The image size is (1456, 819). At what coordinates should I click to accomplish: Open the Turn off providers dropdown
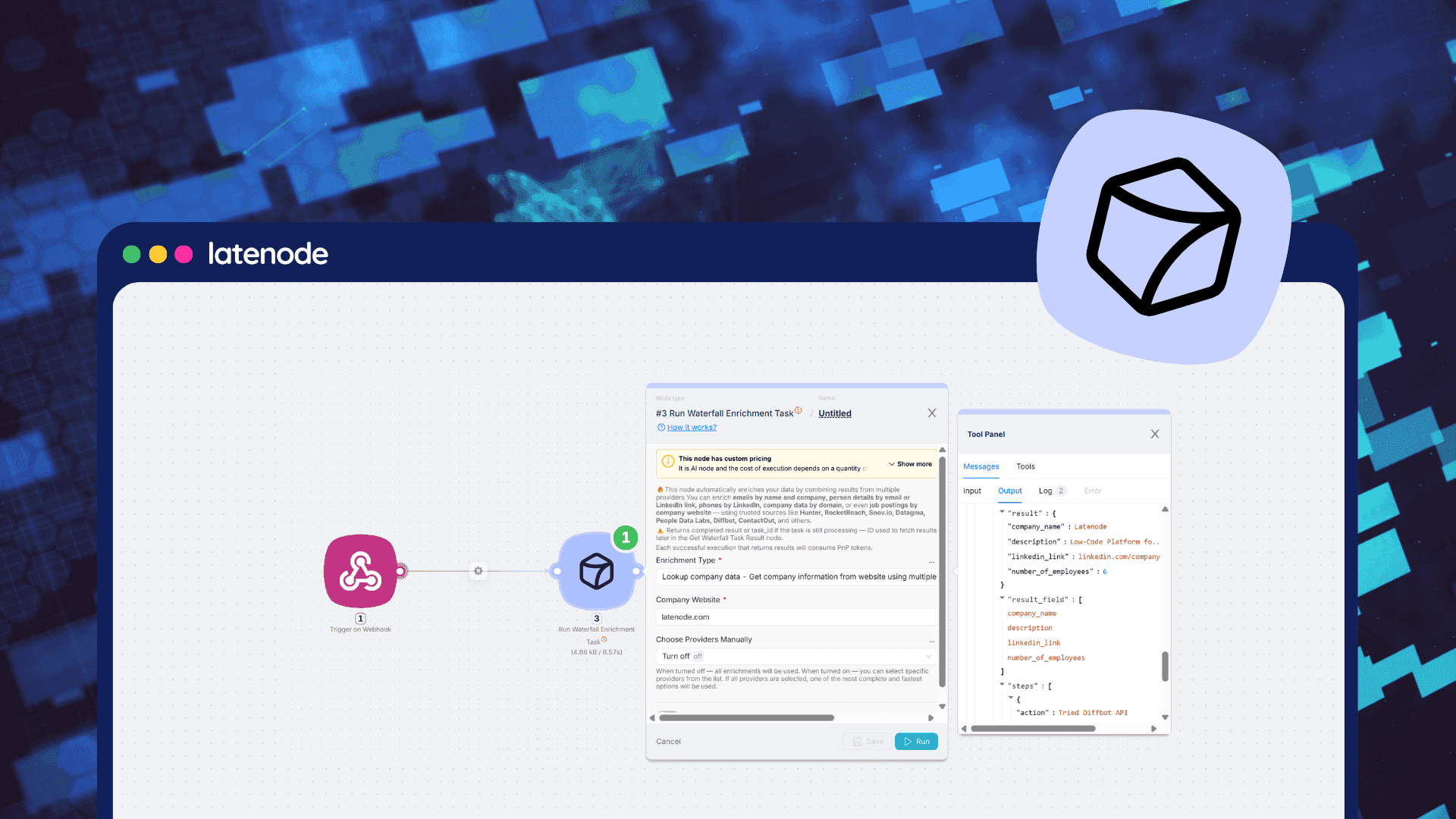point(795,656)
